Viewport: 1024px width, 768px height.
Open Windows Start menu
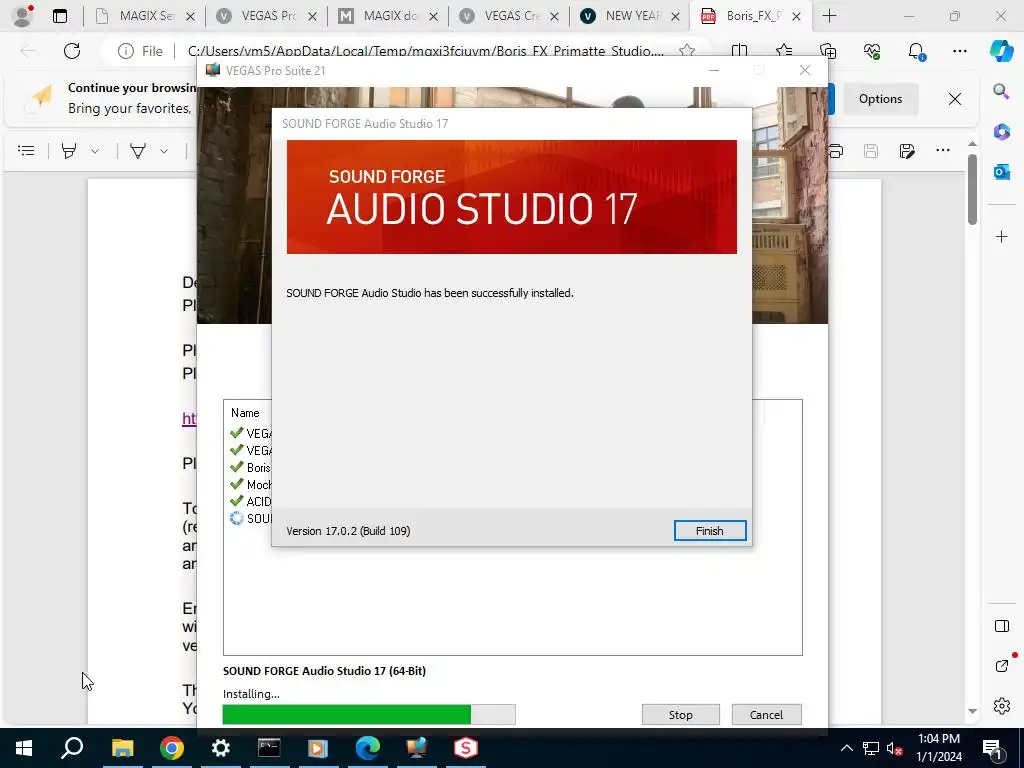pyautogui.click(x=24, y=748)
